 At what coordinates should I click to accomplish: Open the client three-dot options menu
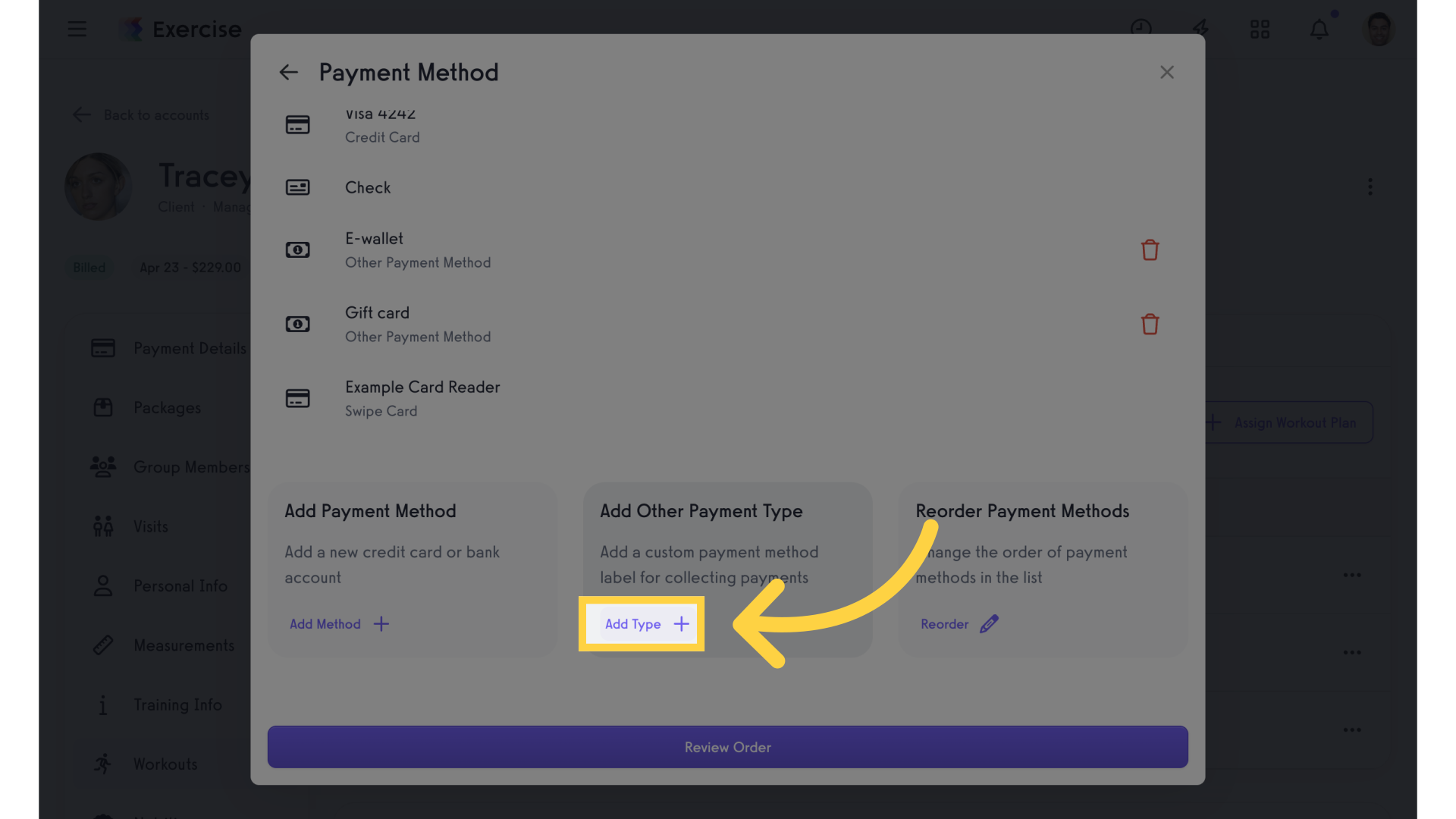(1370, 187)
